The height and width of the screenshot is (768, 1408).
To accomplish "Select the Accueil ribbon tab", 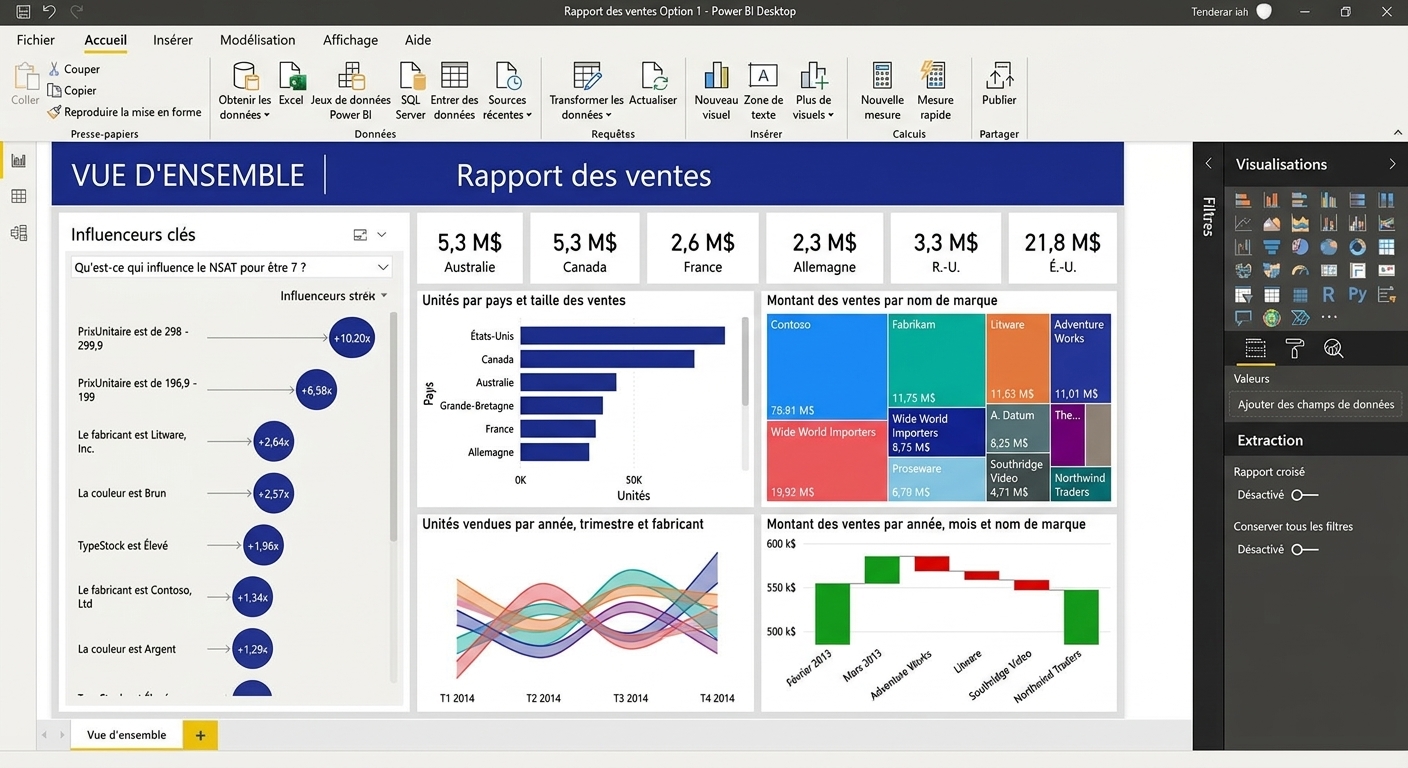I will pos(106,40).
